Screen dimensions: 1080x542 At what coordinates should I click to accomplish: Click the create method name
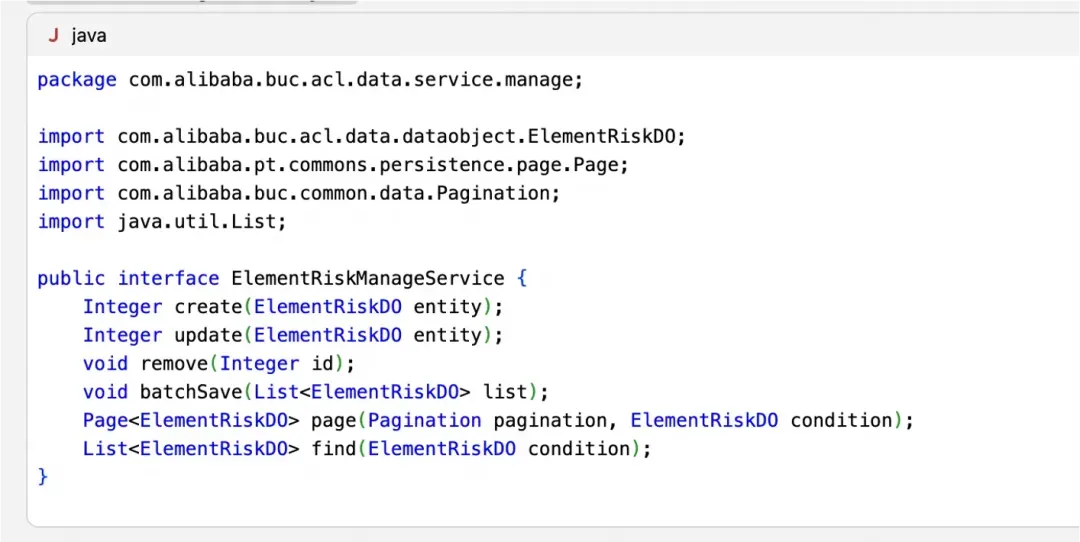[208, 307]
